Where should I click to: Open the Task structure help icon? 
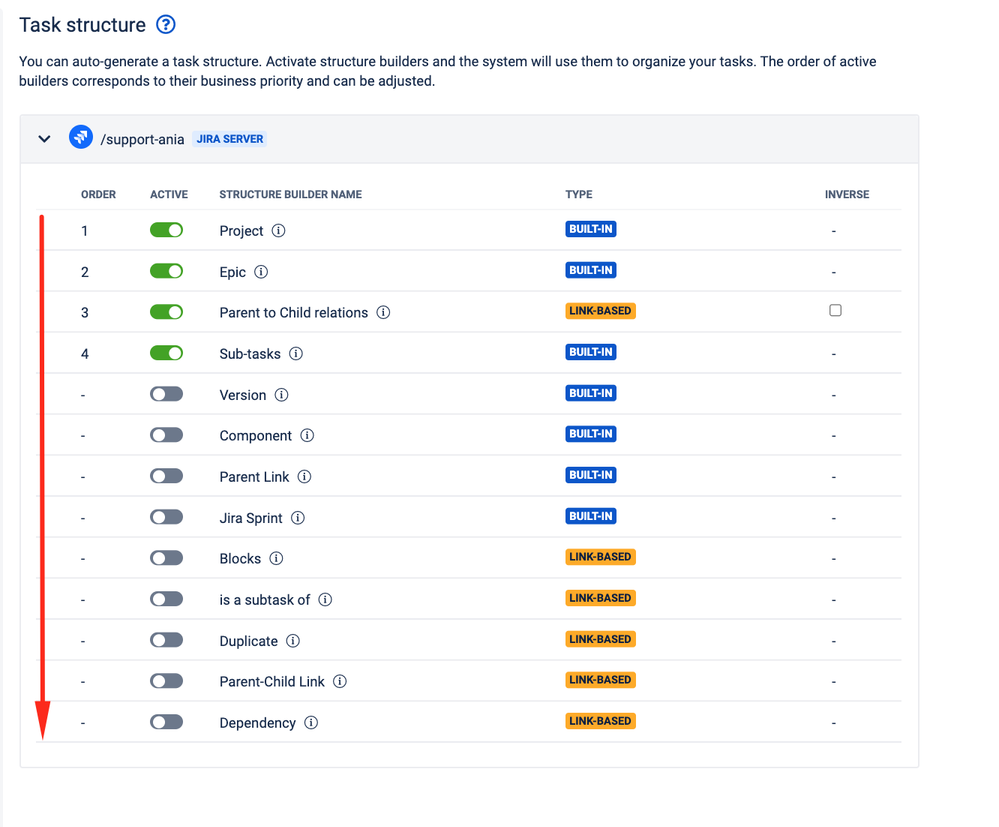[166, 25]
